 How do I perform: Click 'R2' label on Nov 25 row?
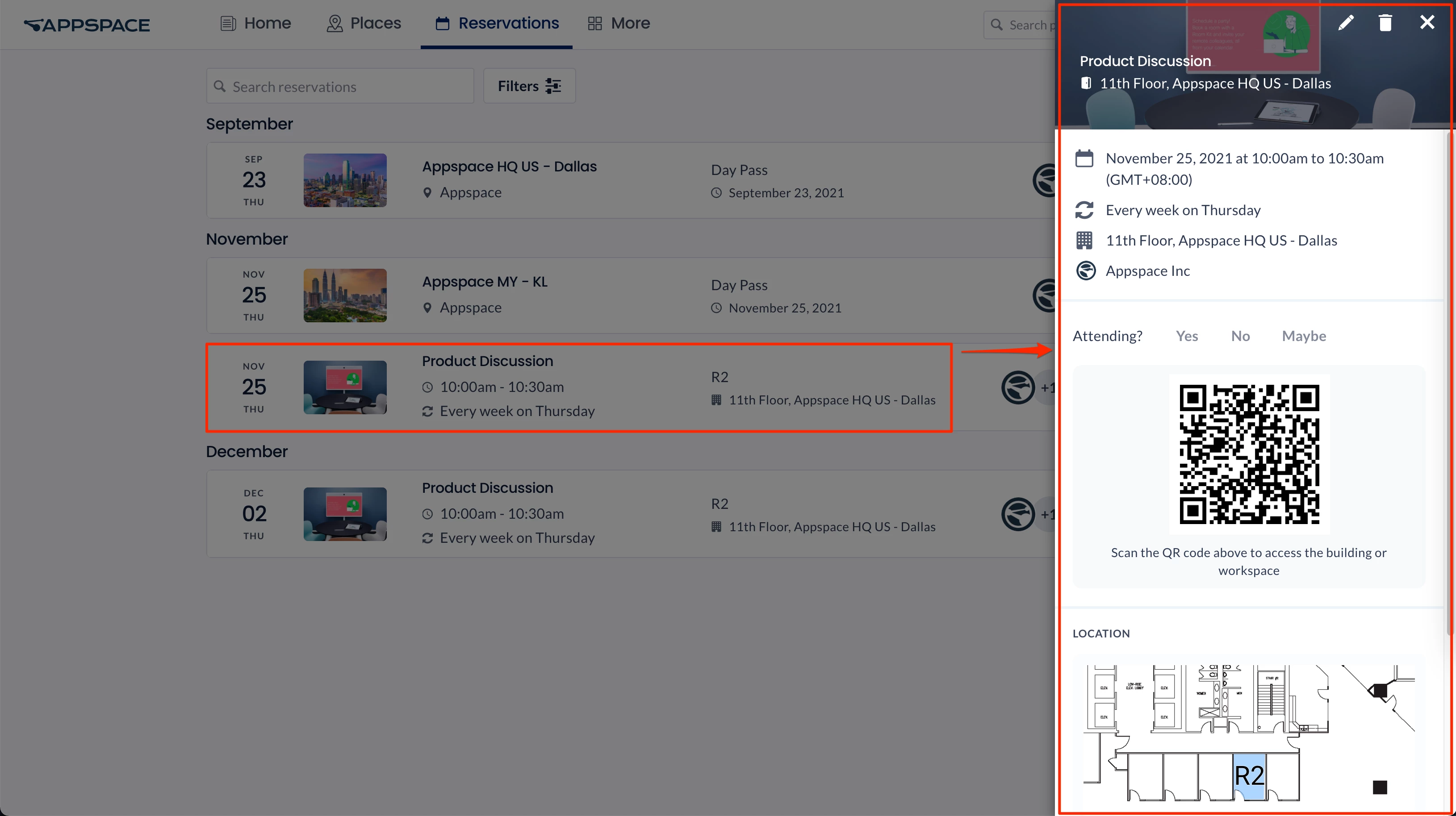tap(719, 377)
